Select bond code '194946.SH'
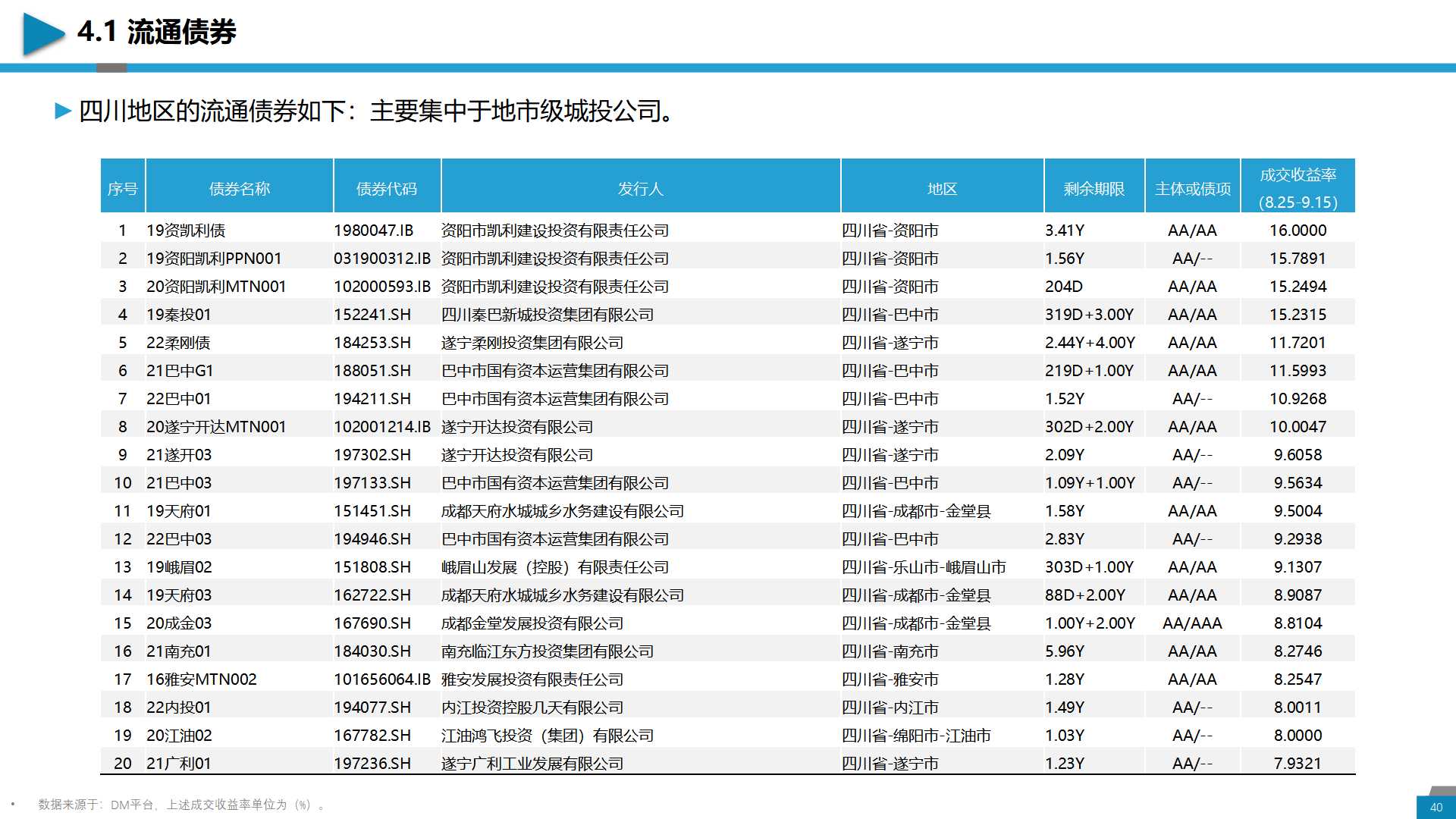 pos(372,539)
